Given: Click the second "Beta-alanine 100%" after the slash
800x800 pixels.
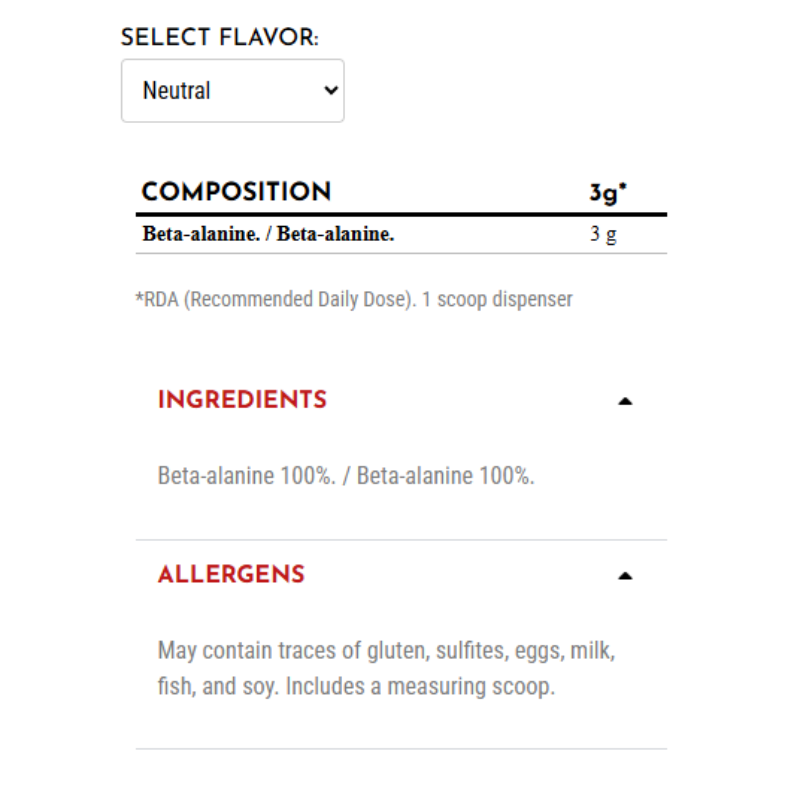Looking at the screenshot, I should pyautogui.click(x=445, y=475).
